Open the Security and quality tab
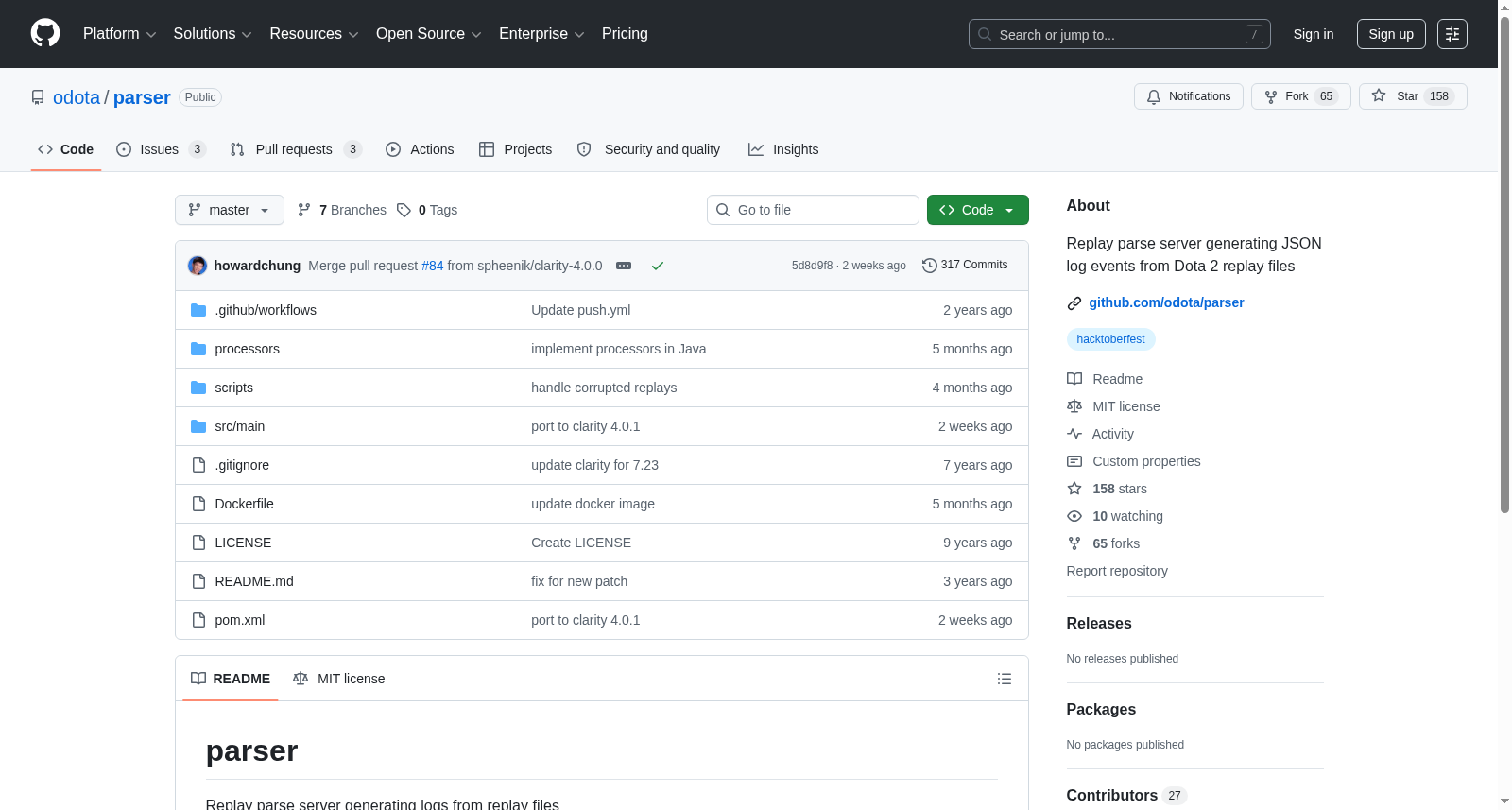The width and height of the screenshot is (1512, 810). 648,149
